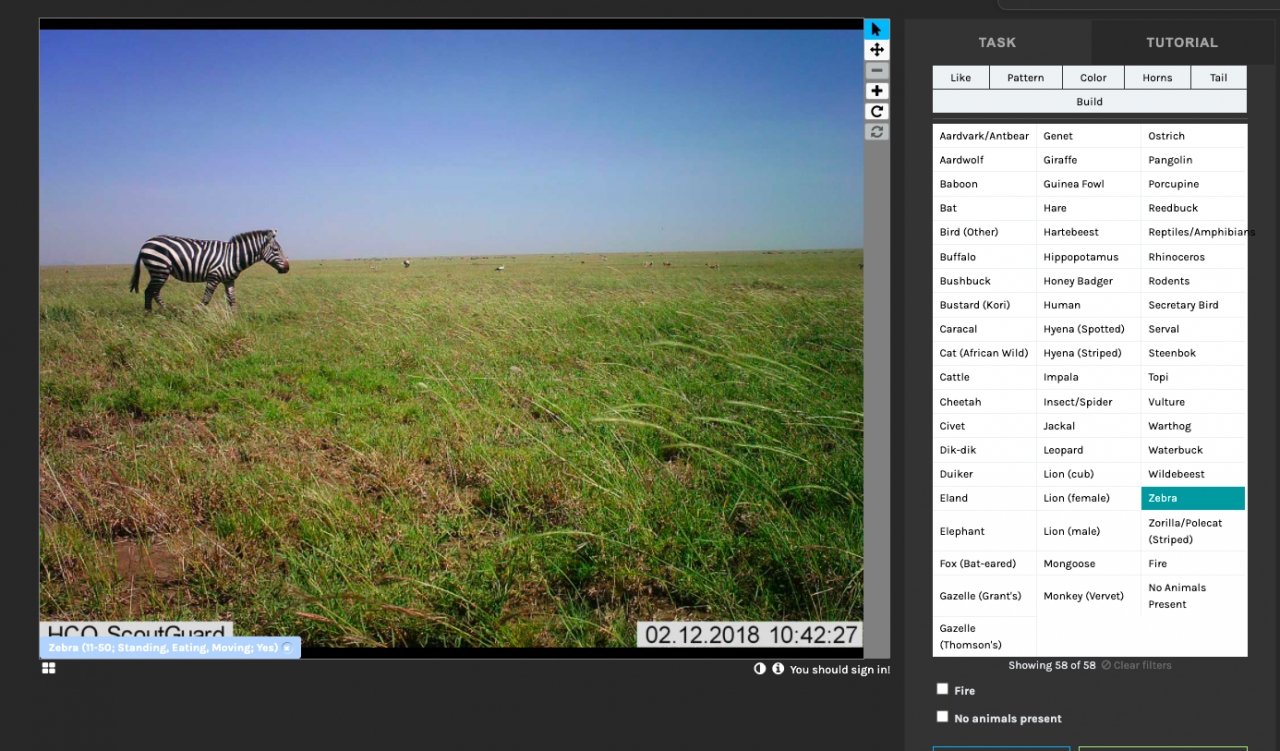Select the Ostrich option
The height and width of the screenshot is (751, 1280).
1193,136
